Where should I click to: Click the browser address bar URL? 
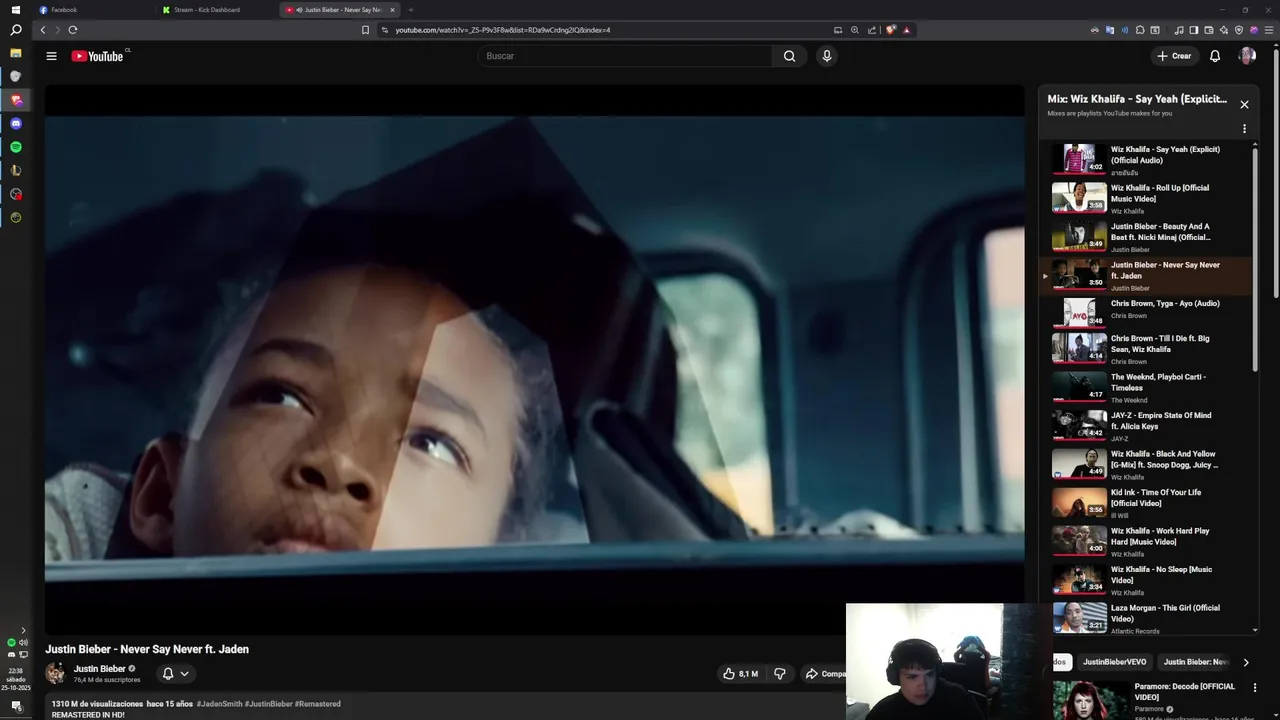502,30
